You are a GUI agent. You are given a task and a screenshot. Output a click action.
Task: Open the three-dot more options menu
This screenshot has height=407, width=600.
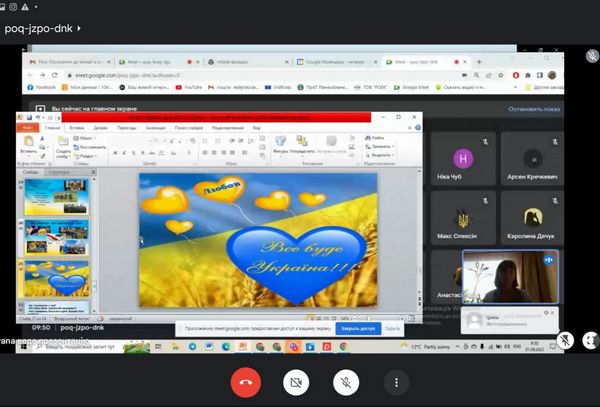tap(396, 382)
